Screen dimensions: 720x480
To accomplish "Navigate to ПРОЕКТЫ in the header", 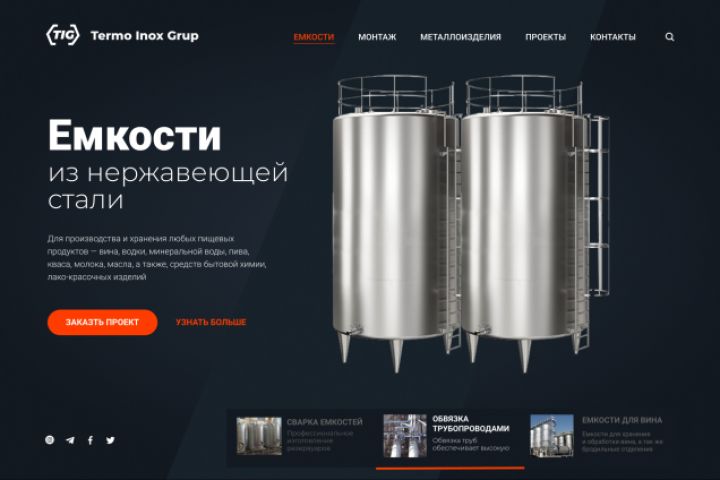I will coord(546,37).
